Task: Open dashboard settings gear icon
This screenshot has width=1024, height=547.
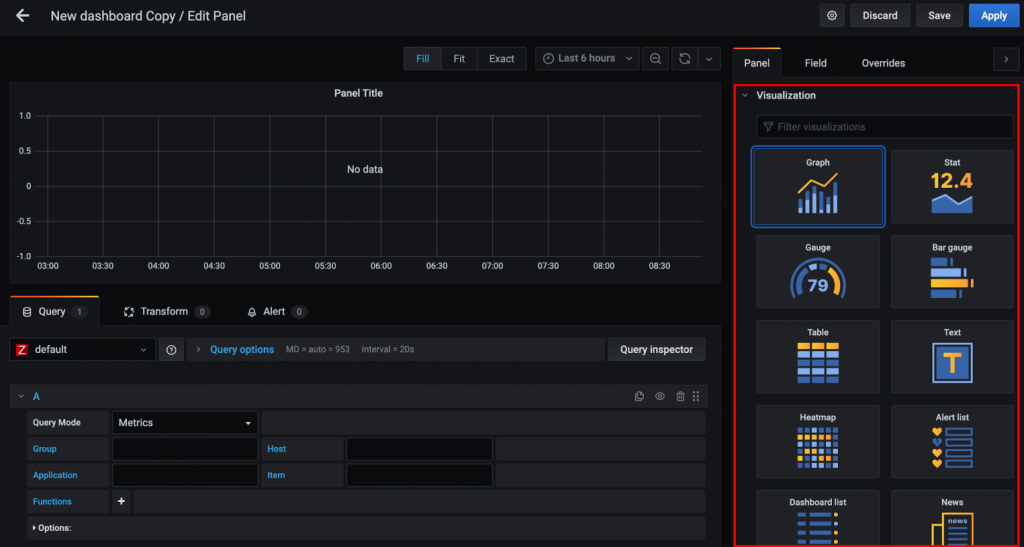Action: click(x=831, y=16)
